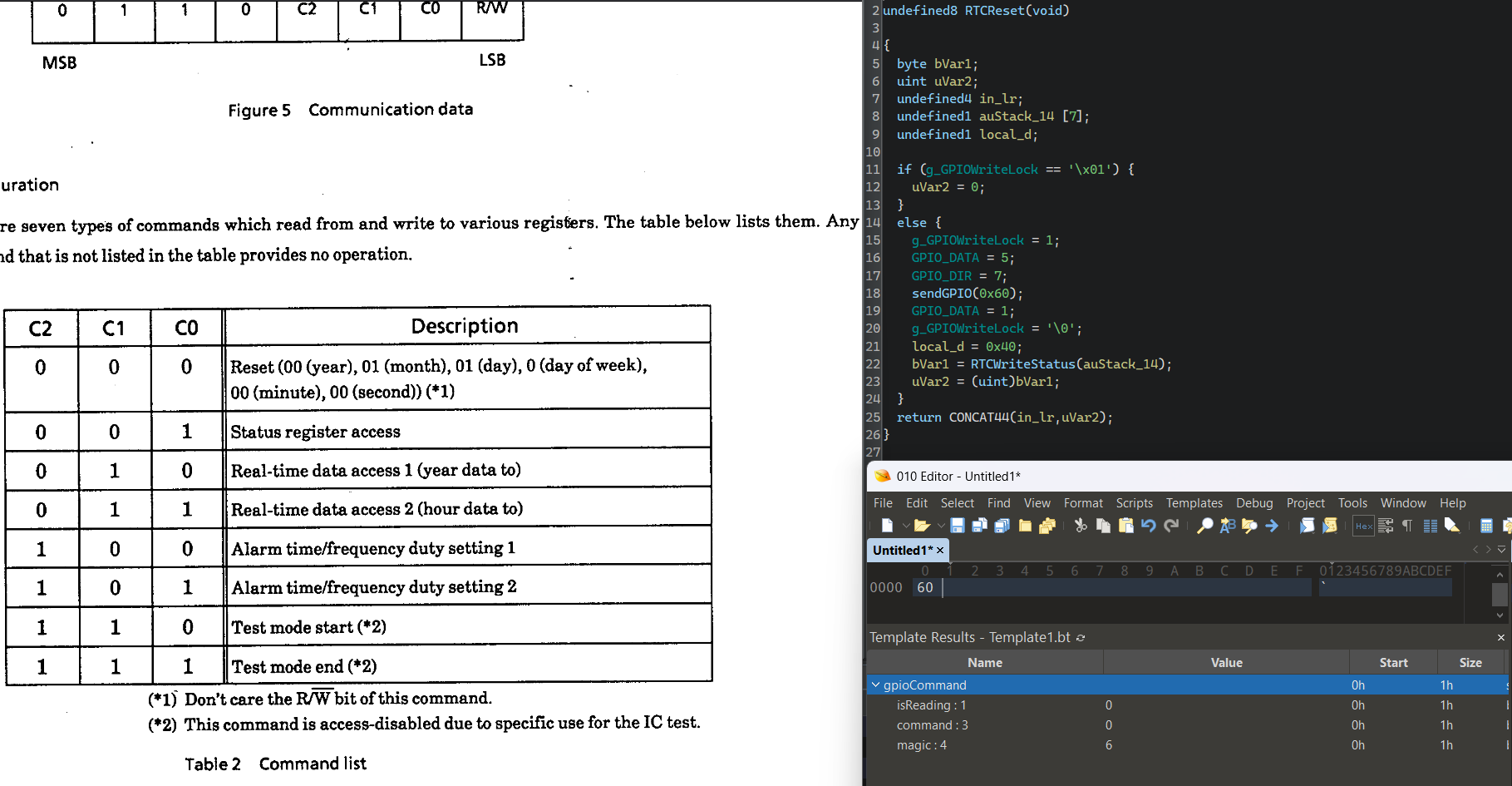Close the Template Results panel
This screenshot has width=1512, height=786.
pyautogui.click(x=1501, y=637)
